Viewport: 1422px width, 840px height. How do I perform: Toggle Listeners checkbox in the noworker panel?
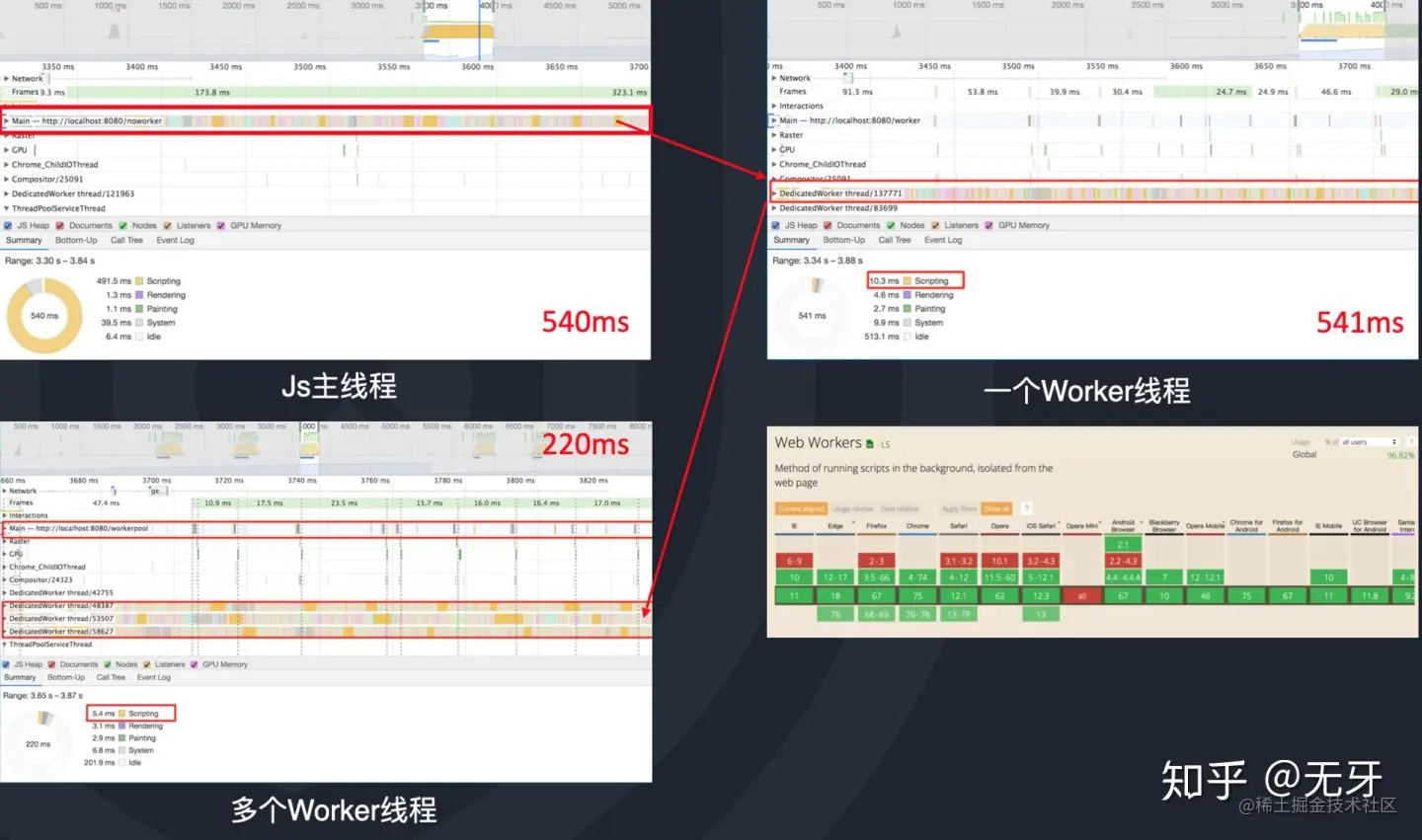point(167,225)
